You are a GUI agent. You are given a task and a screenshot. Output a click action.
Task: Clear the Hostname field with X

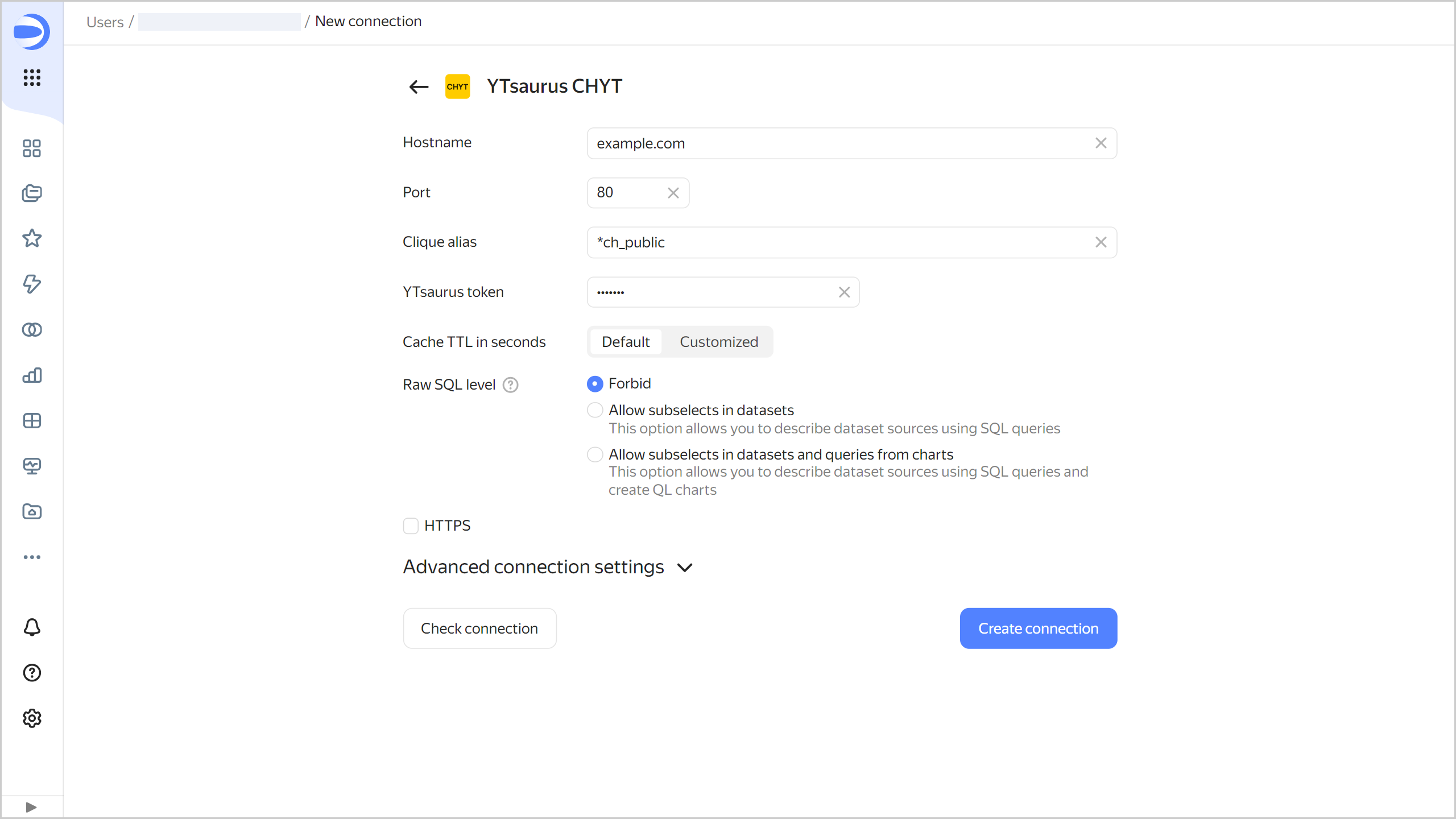click(x=1101, y=143)
